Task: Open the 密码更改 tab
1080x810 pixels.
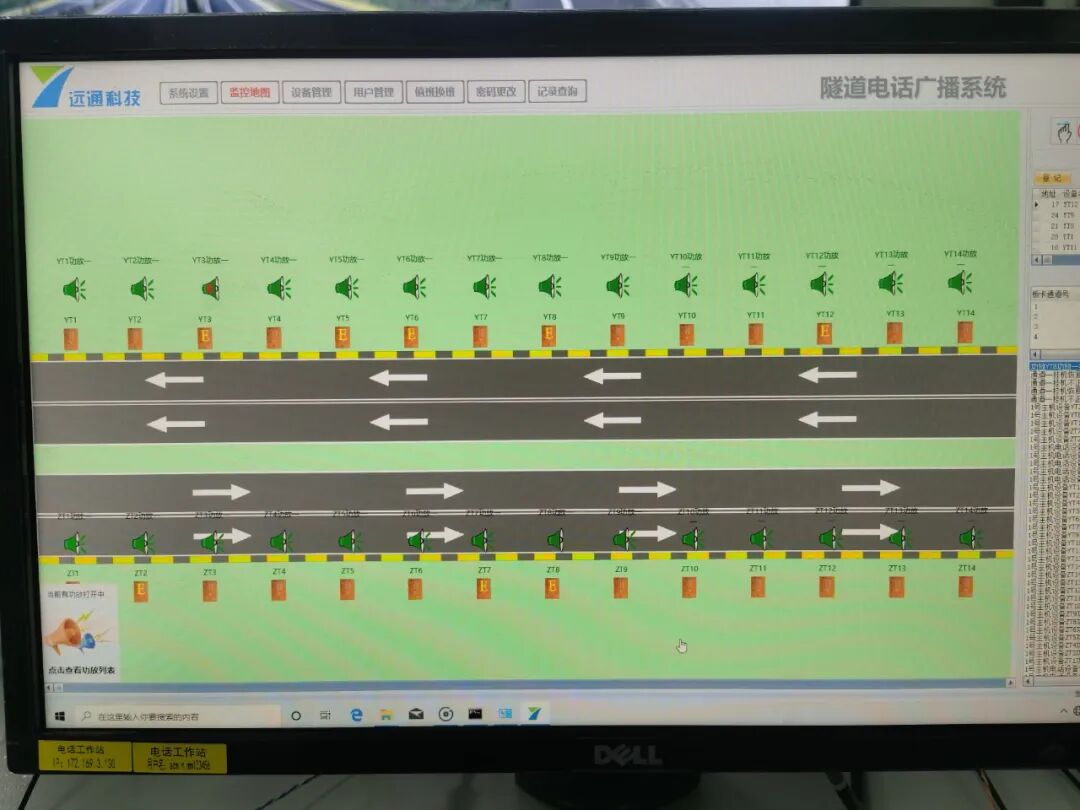Action: tap(496, 91)
